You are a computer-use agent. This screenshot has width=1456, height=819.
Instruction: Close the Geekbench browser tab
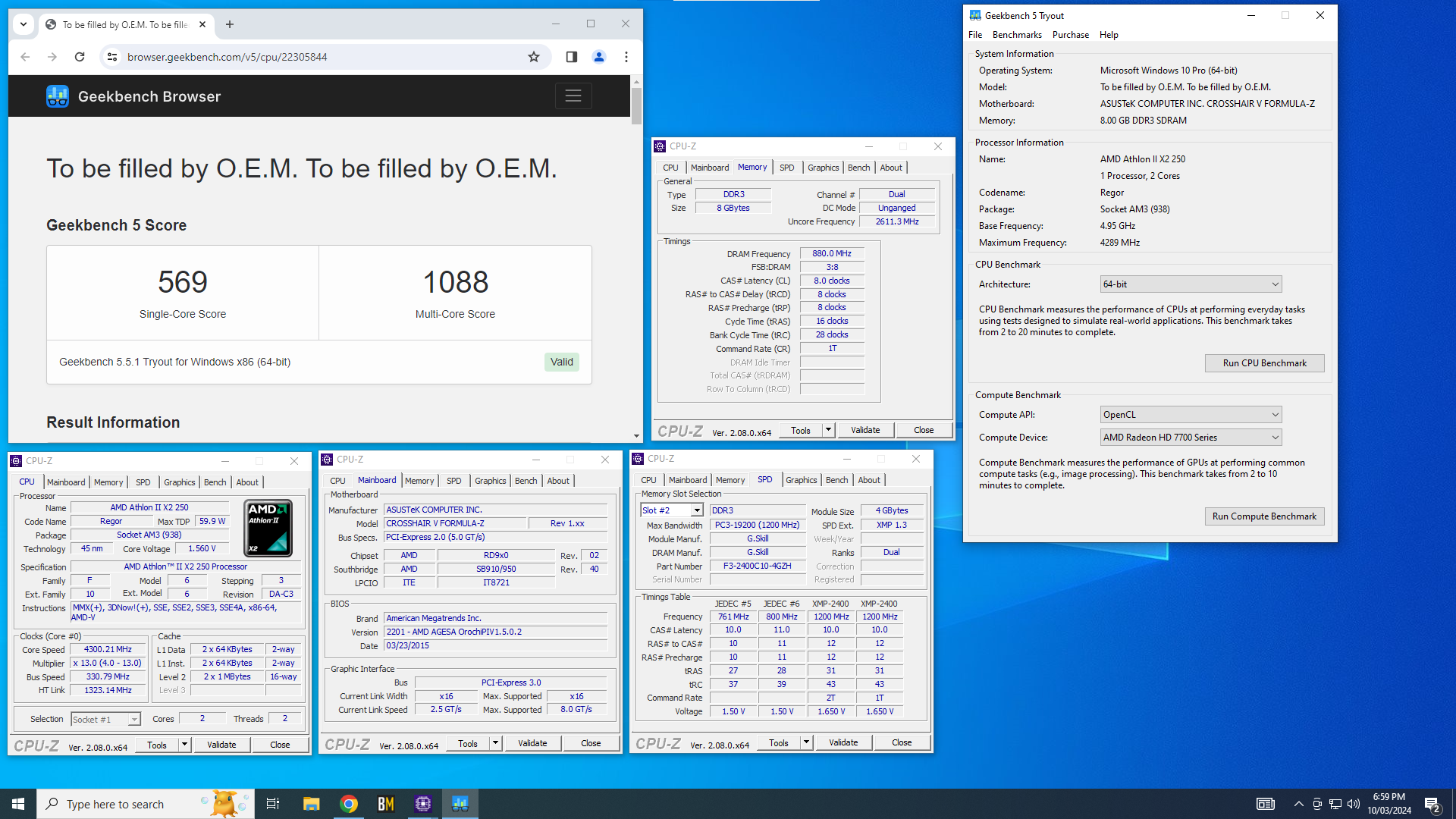pos(202,24)
